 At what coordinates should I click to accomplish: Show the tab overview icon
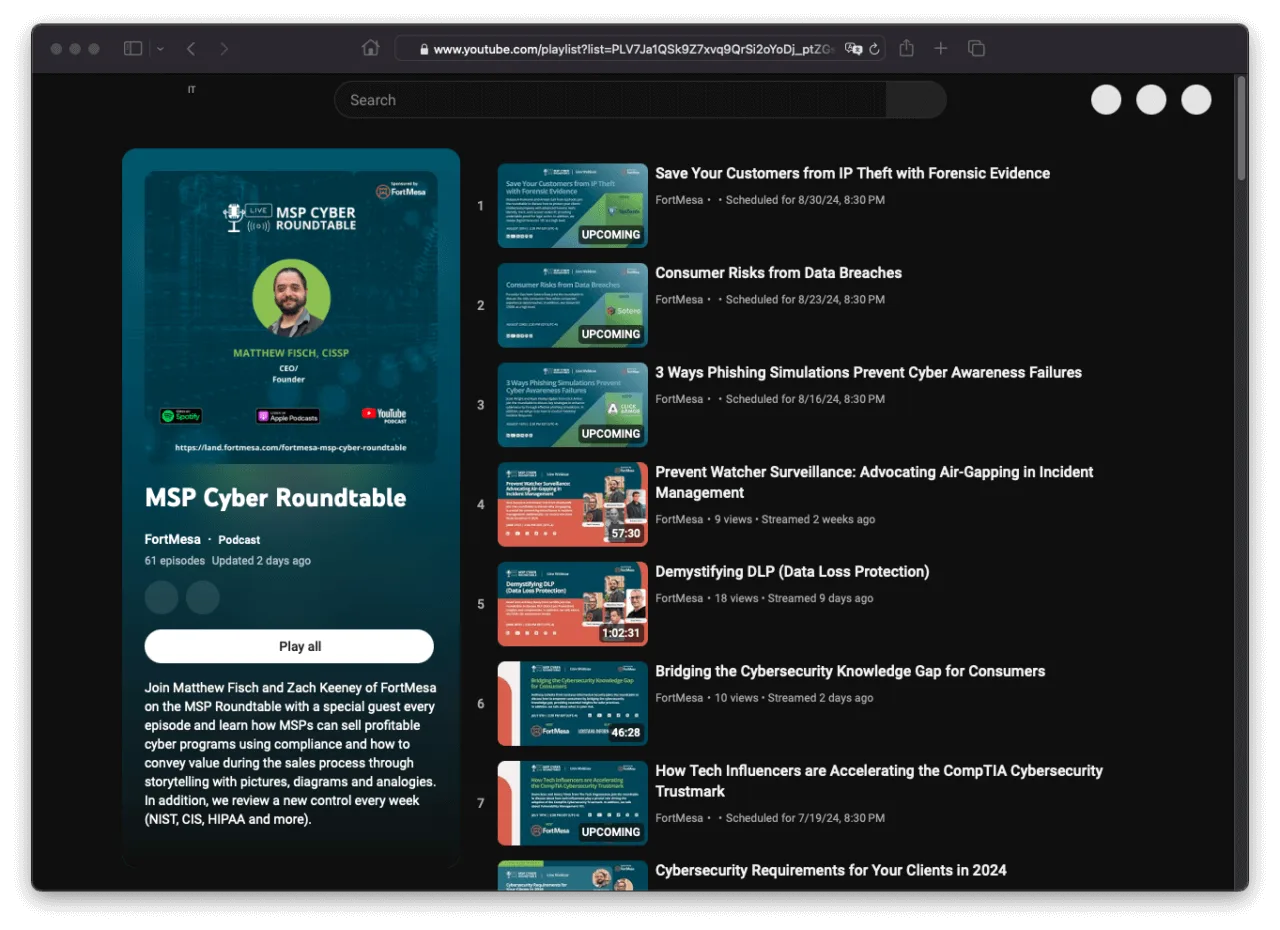point(977,48)
